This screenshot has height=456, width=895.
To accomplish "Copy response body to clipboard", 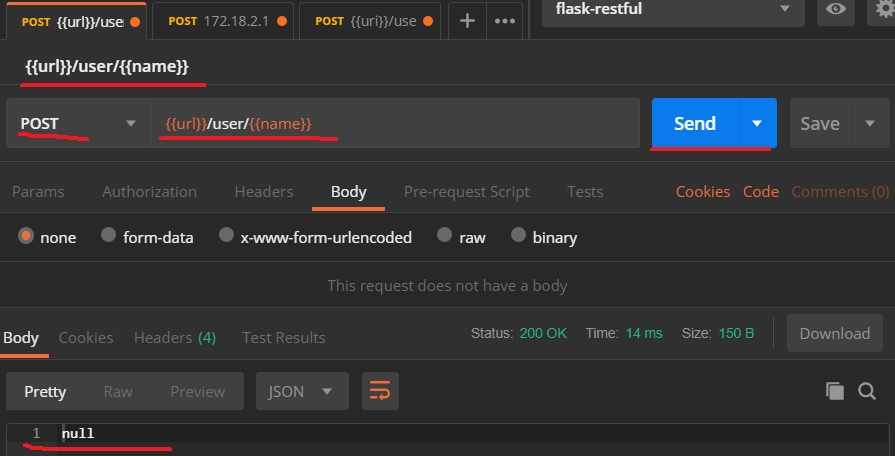I will pos(834,391).
